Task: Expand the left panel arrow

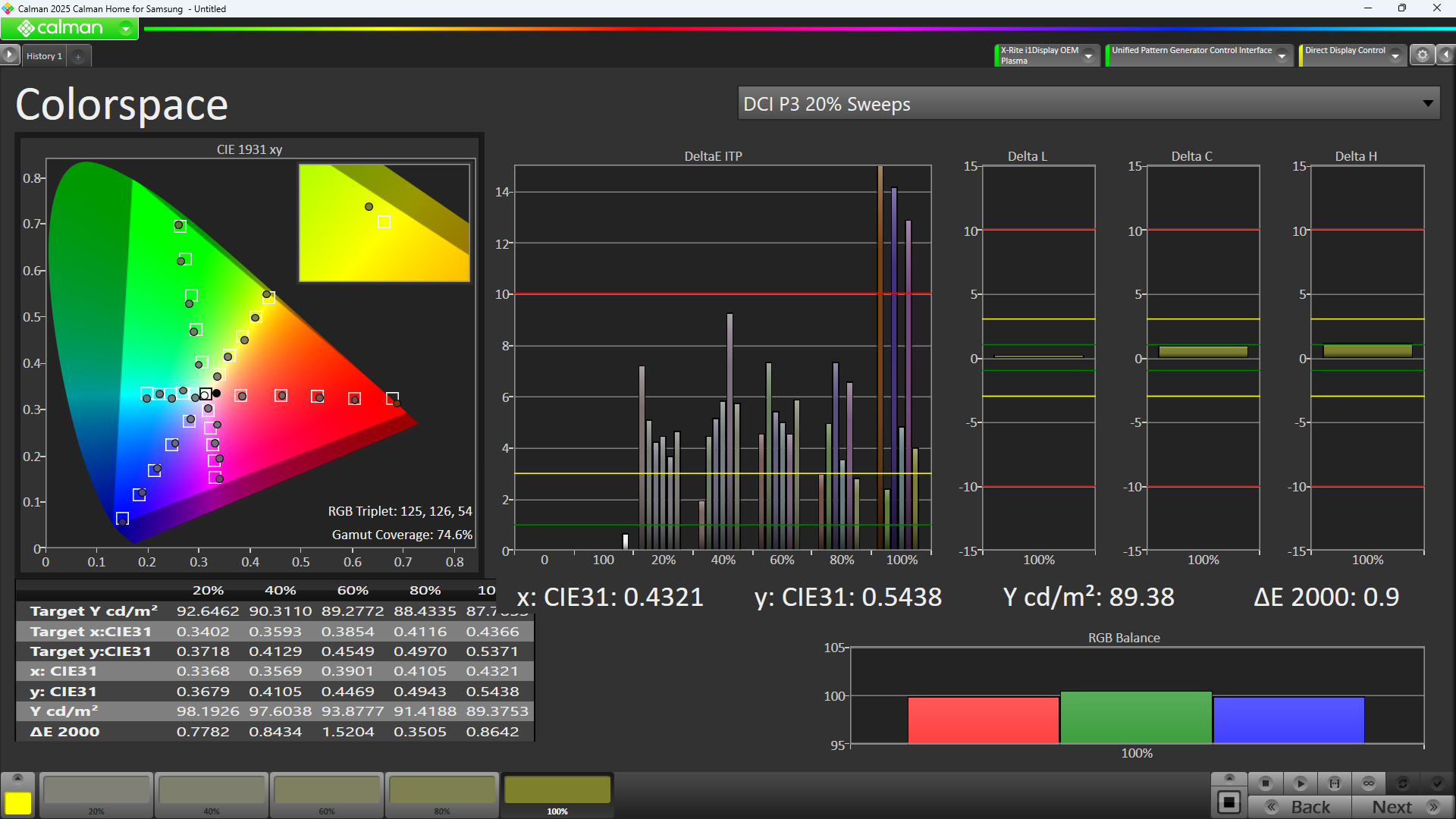Action: click(9, 55)
